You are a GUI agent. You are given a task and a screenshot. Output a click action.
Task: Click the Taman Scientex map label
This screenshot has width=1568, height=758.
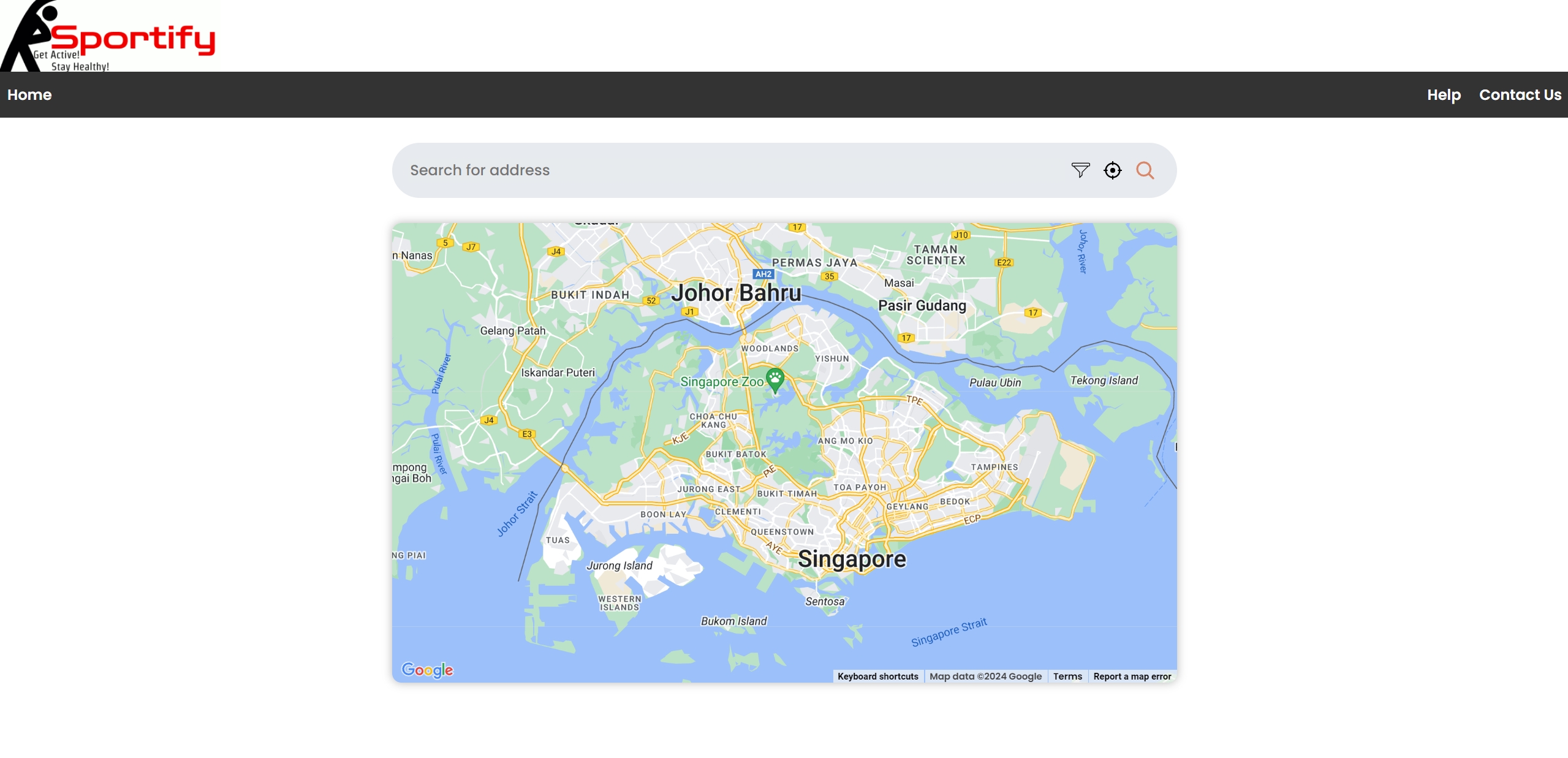point(936,255)
